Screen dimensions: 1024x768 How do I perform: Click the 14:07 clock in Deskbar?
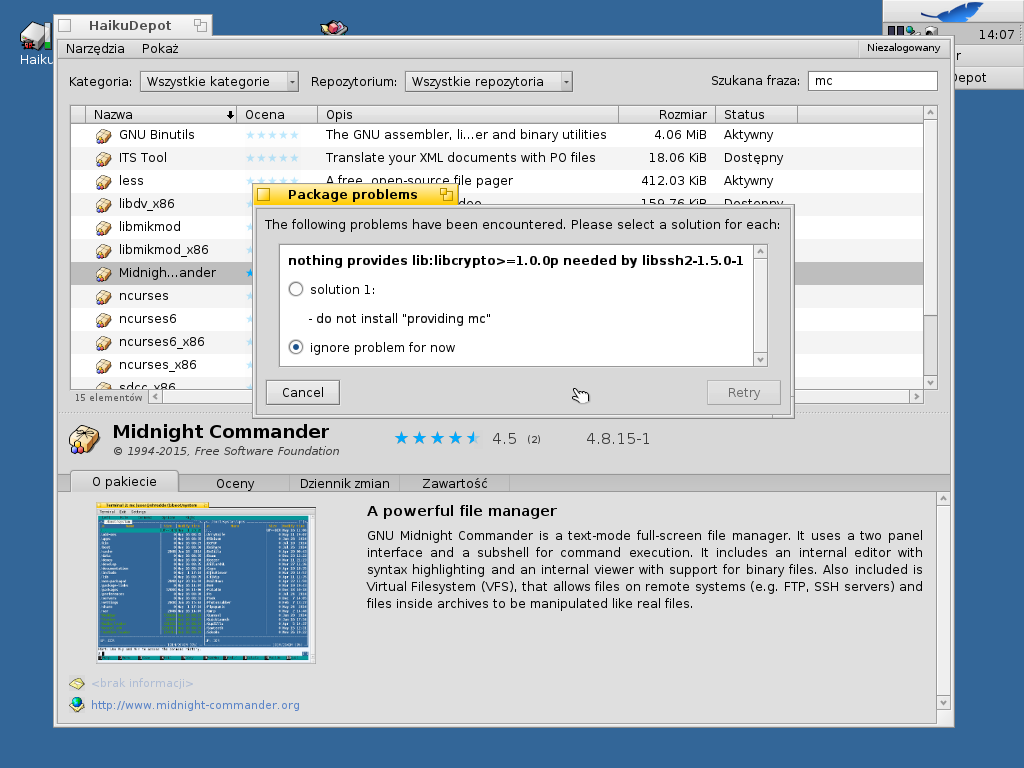pyautogui.click(x=996, y=35)
